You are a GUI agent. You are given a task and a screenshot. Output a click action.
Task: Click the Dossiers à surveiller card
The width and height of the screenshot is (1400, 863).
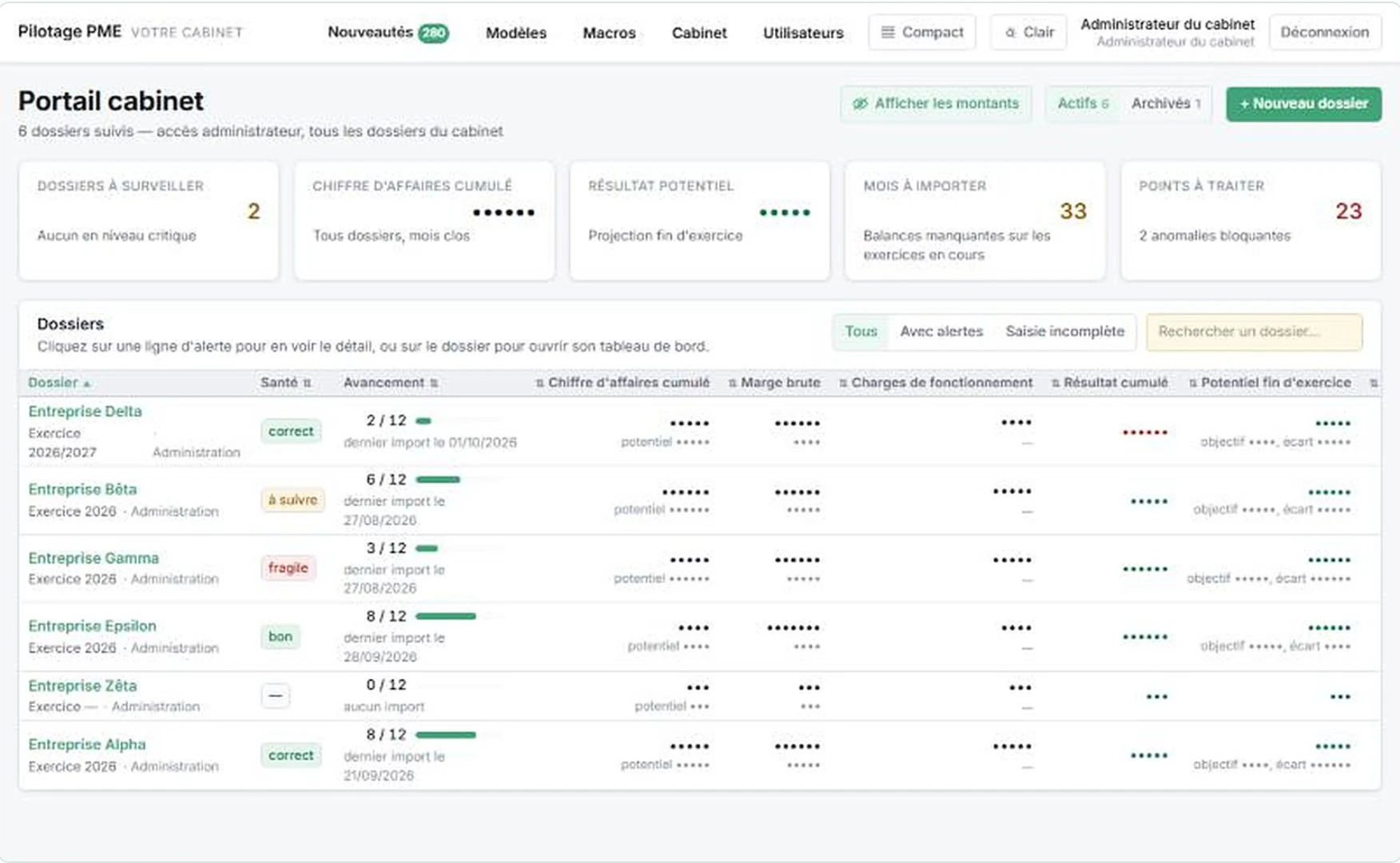point(149,221)
